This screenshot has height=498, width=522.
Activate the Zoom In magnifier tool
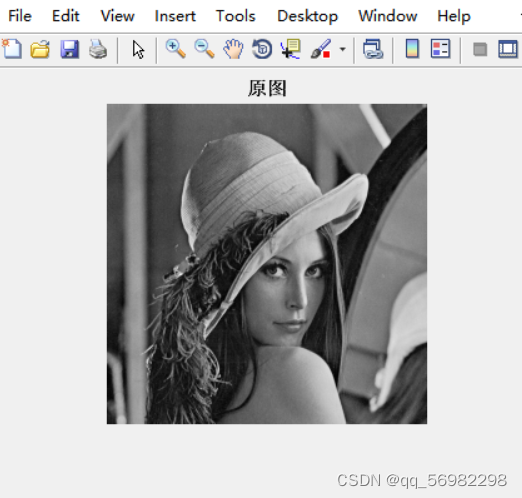point(176,49)
